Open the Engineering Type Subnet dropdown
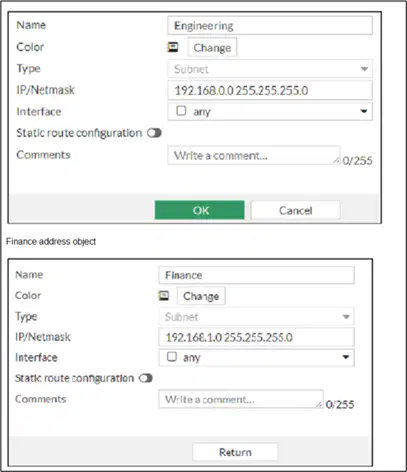 click(270, 69)
